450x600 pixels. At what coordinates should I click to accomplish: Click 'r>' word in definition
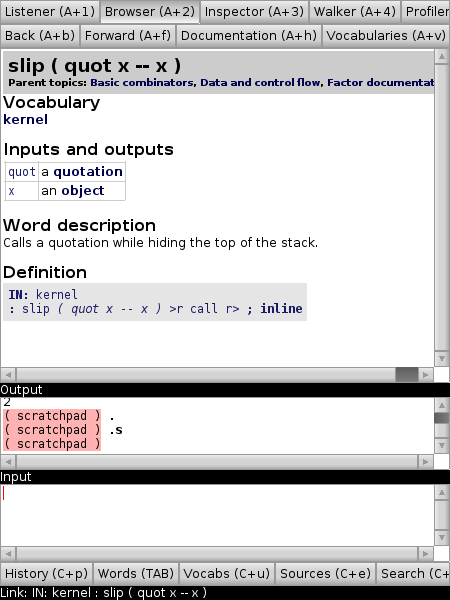tap(232, 309)
